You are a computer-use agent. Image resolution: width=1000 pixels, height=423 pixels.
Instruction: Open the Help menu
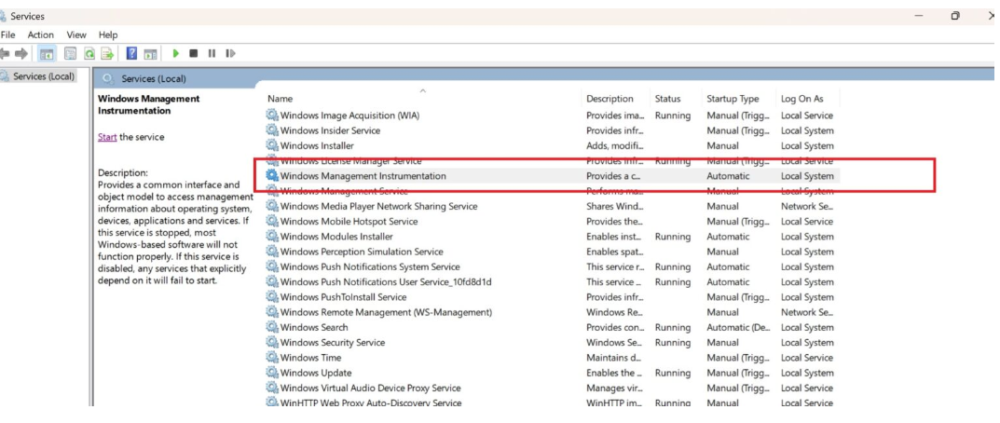(x=108, y=35)
